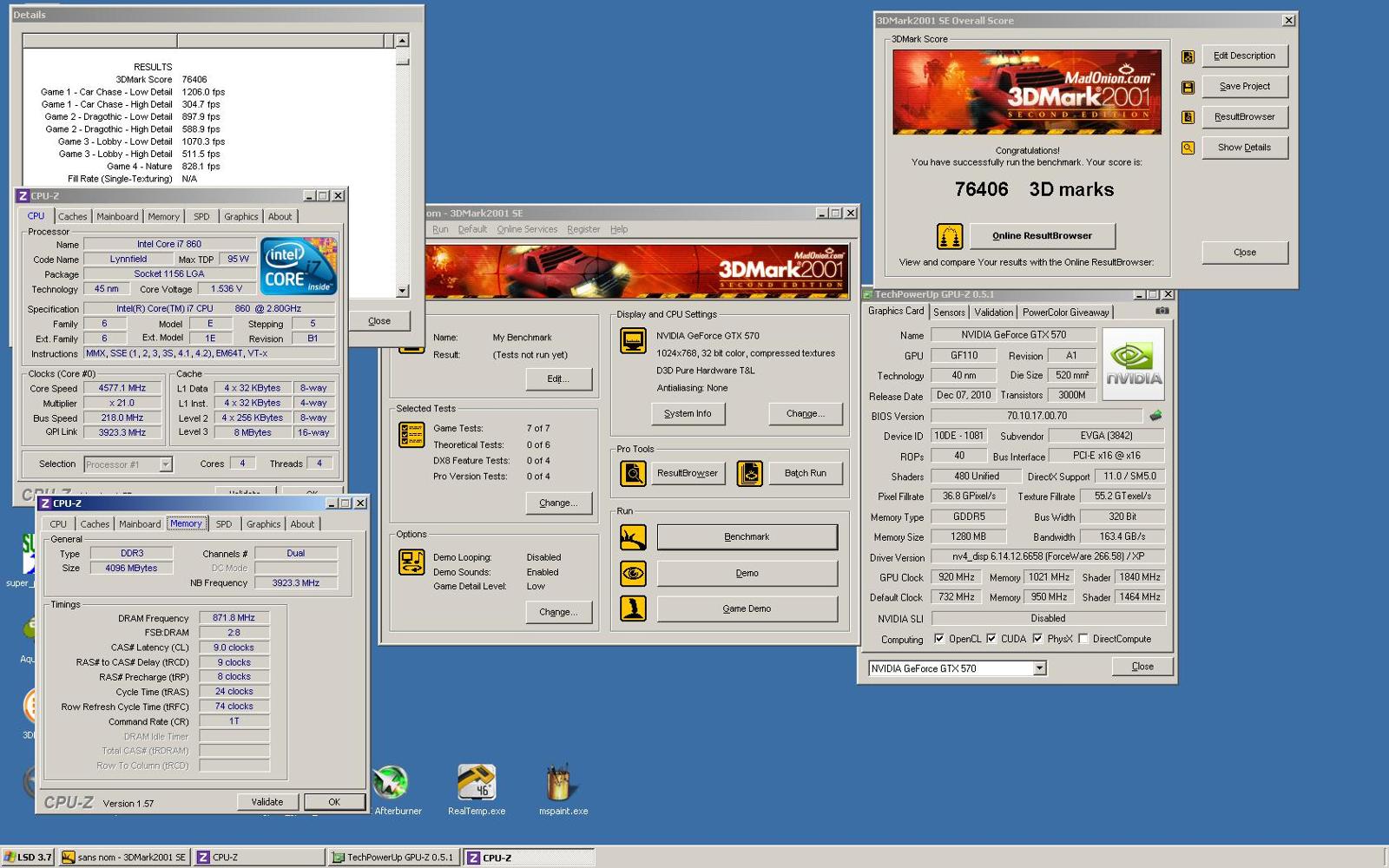This screenshot has width=1389, height=868.
Task: Click the Edit Description icon in 3DMark score window
Action: click(x=1188, y=57)
